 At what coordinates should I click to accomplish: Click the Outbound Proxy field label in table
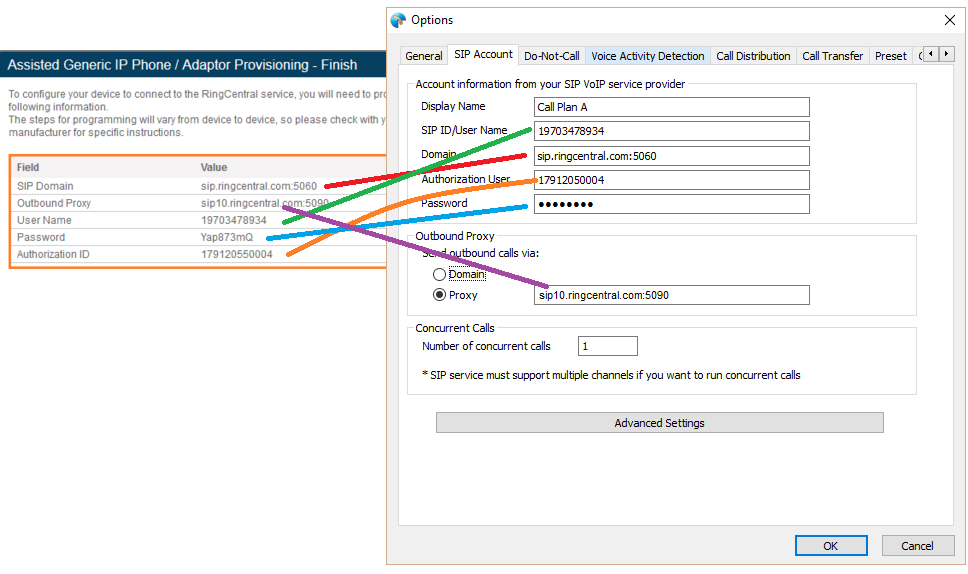(x=54, y=203)
